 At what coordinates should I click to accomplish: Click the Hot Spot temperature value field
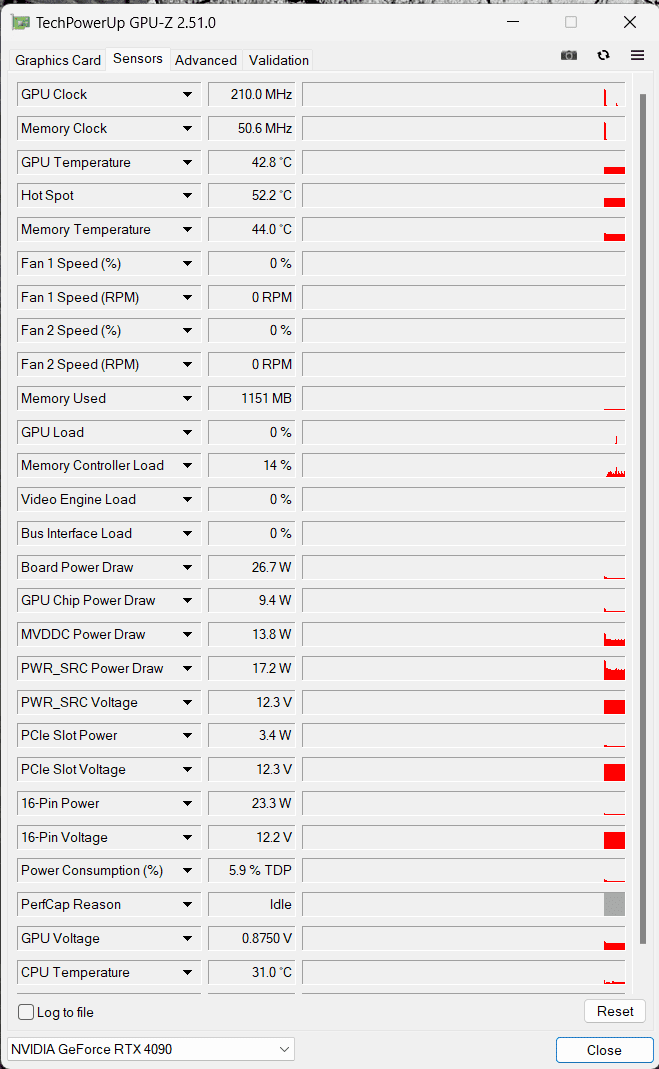(x=251, y=196)
